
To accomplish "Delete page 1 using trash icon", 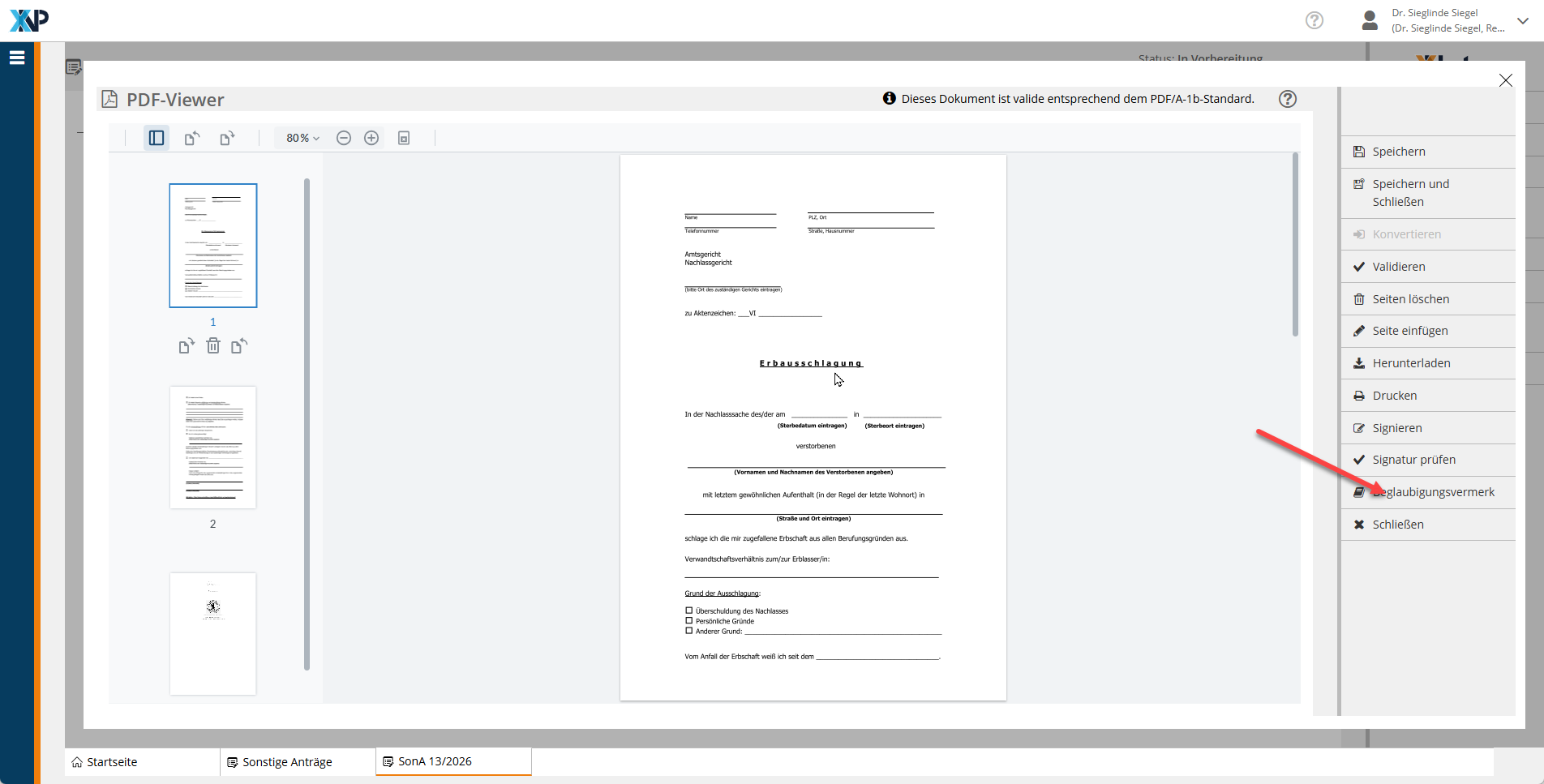I will point(213,346).
